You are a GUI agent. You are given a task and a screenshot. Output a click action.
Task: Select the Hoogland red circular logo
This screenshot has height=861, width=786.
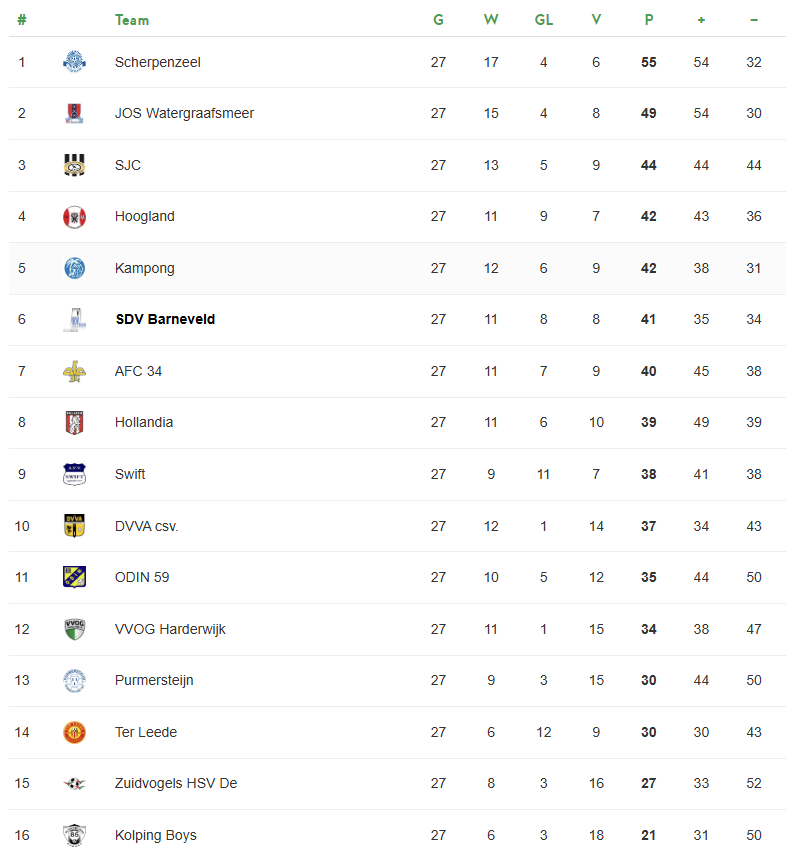point(74,217)
